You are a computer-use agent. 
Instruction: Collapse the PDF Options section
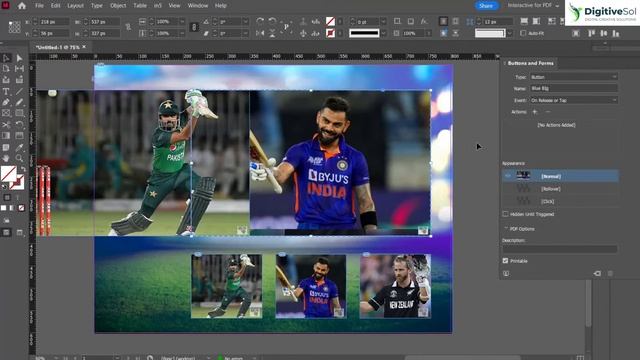pos(506,229)
